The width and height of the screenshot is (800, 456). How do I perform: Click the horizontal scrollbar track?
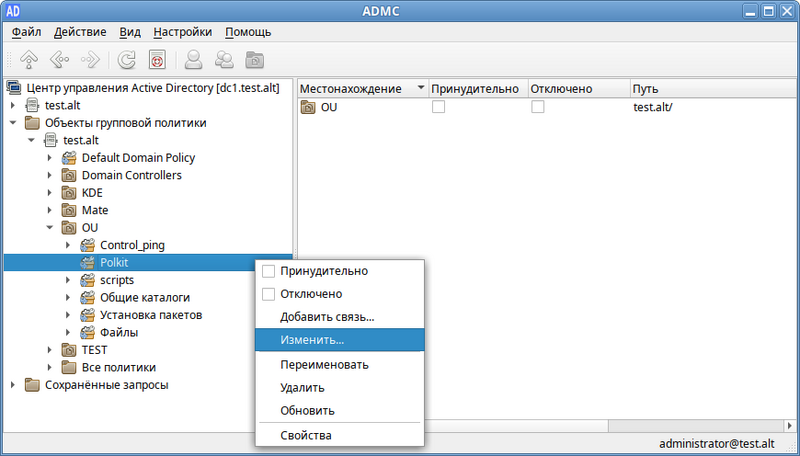[x=696, y=425]
